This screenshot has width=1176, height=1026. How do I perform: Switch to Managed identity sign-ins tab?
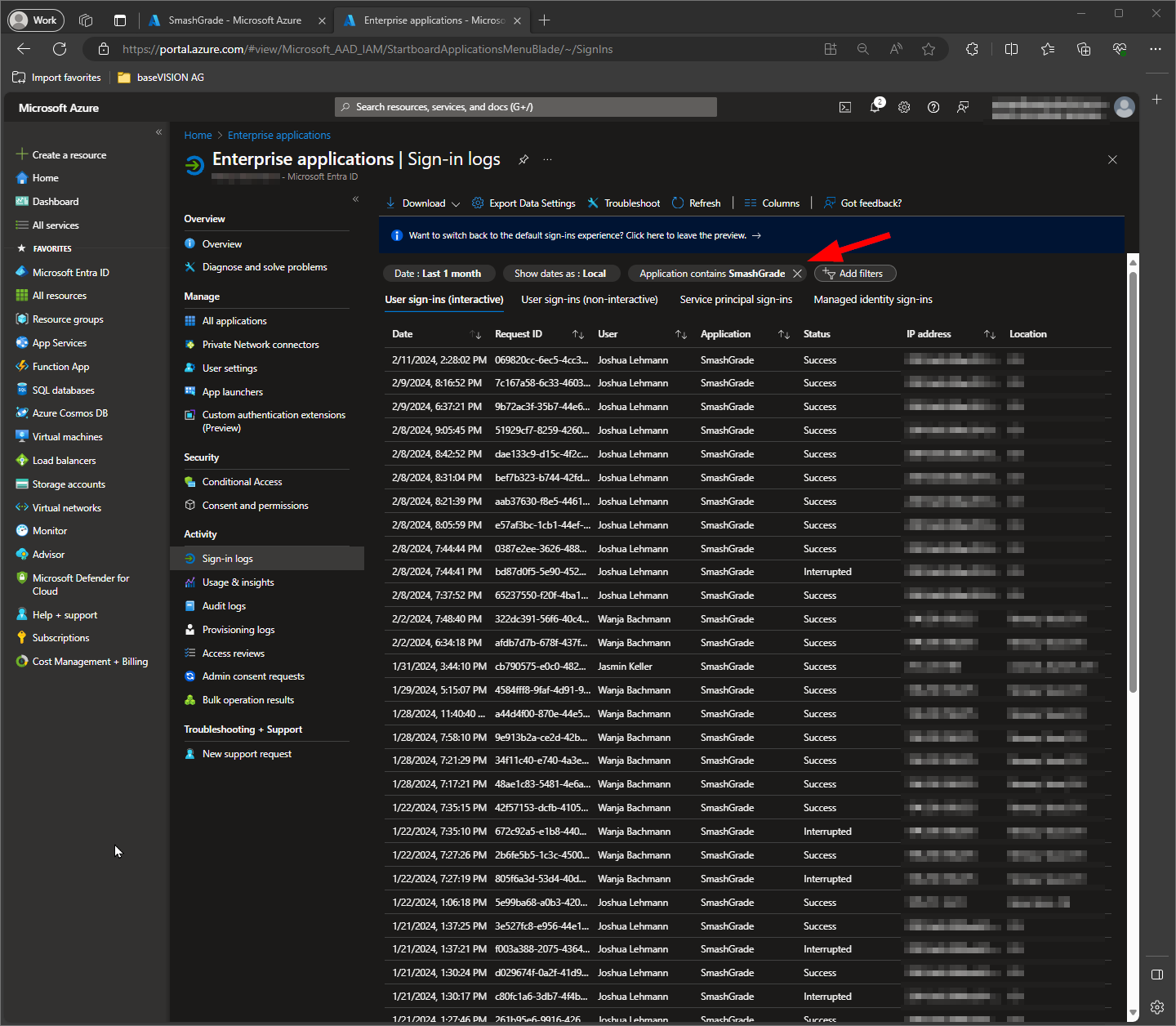(873, 300)
